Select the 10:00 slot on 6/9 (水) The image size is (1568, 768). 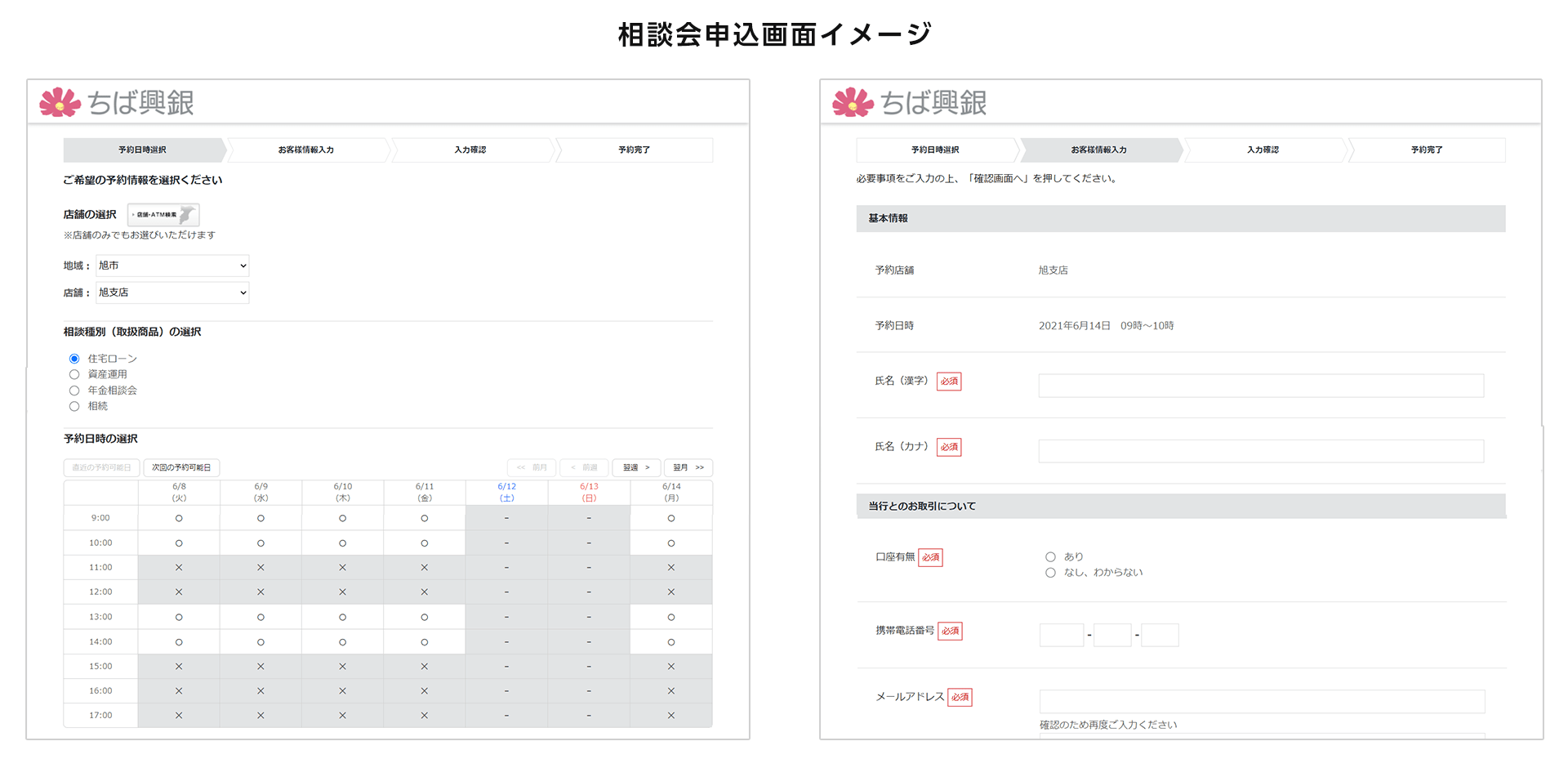[261, 543]
